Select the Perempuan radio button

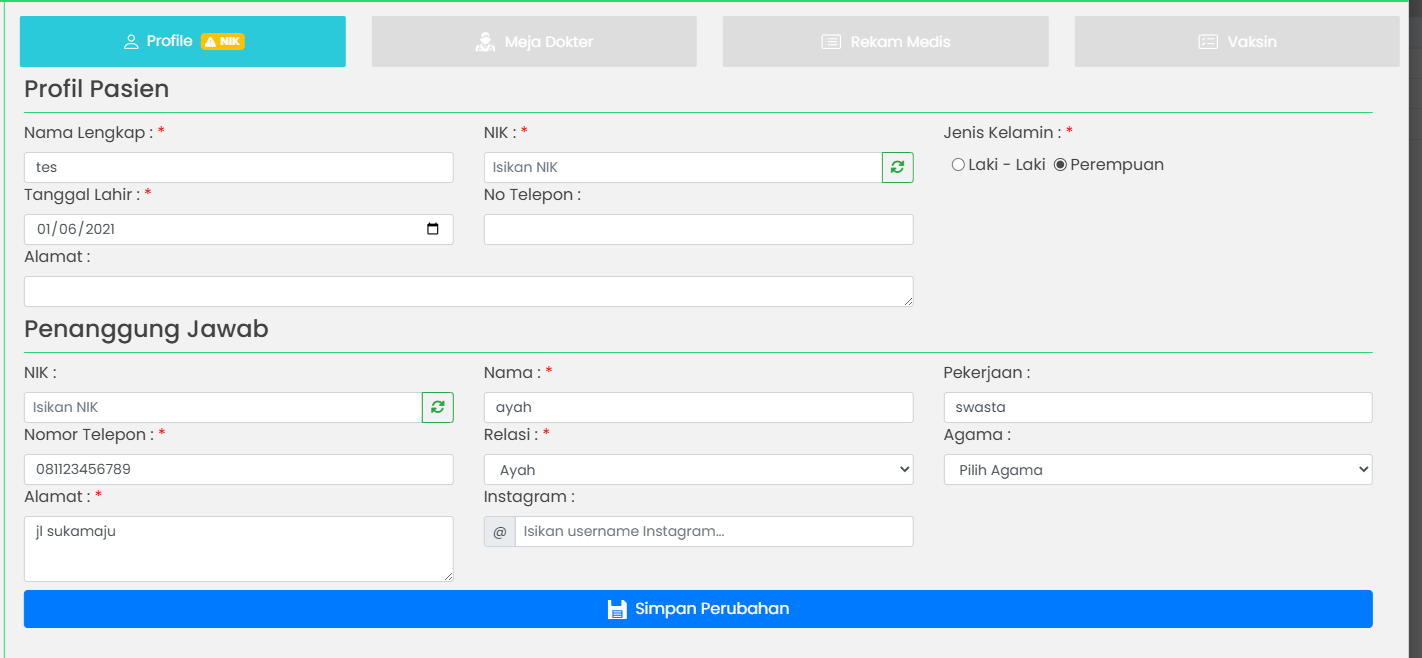pyautogui.click(x=1060, y=165)
